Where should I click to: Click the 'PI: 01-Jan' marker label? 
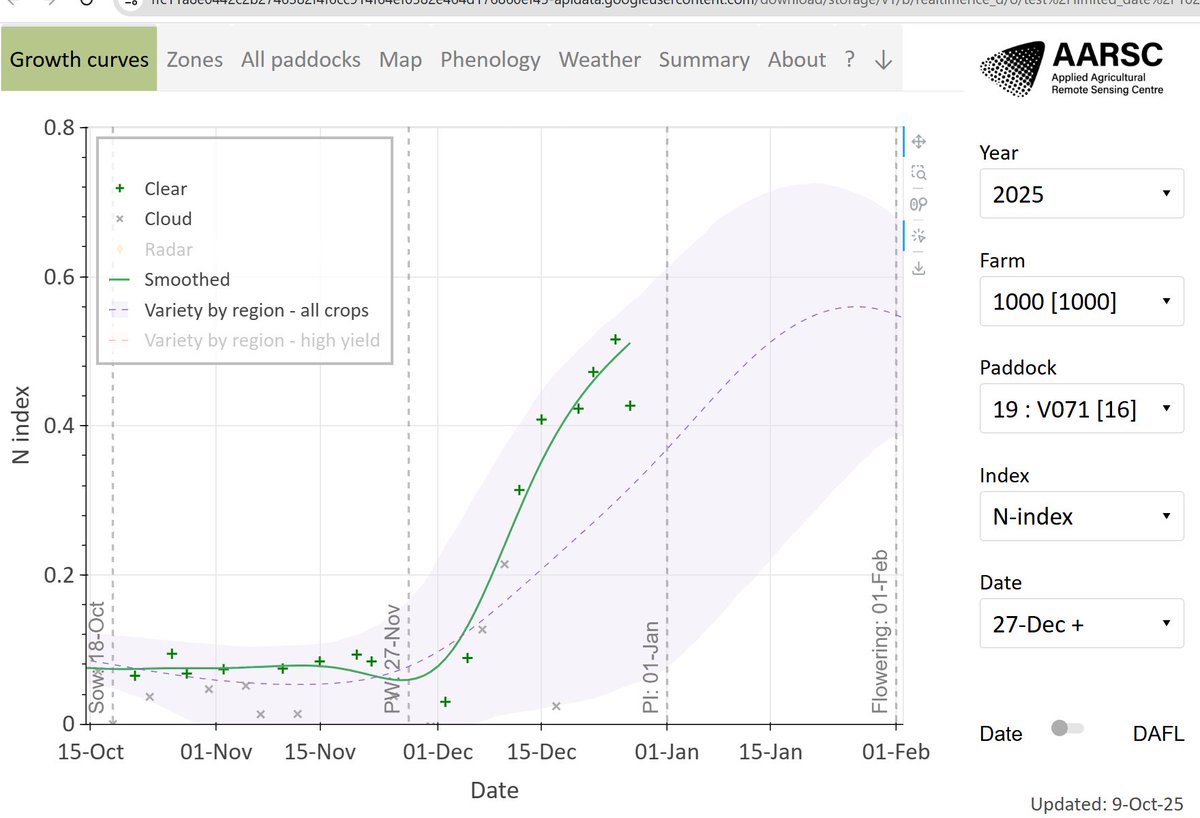pyautogui.click(x=651, y=666)
